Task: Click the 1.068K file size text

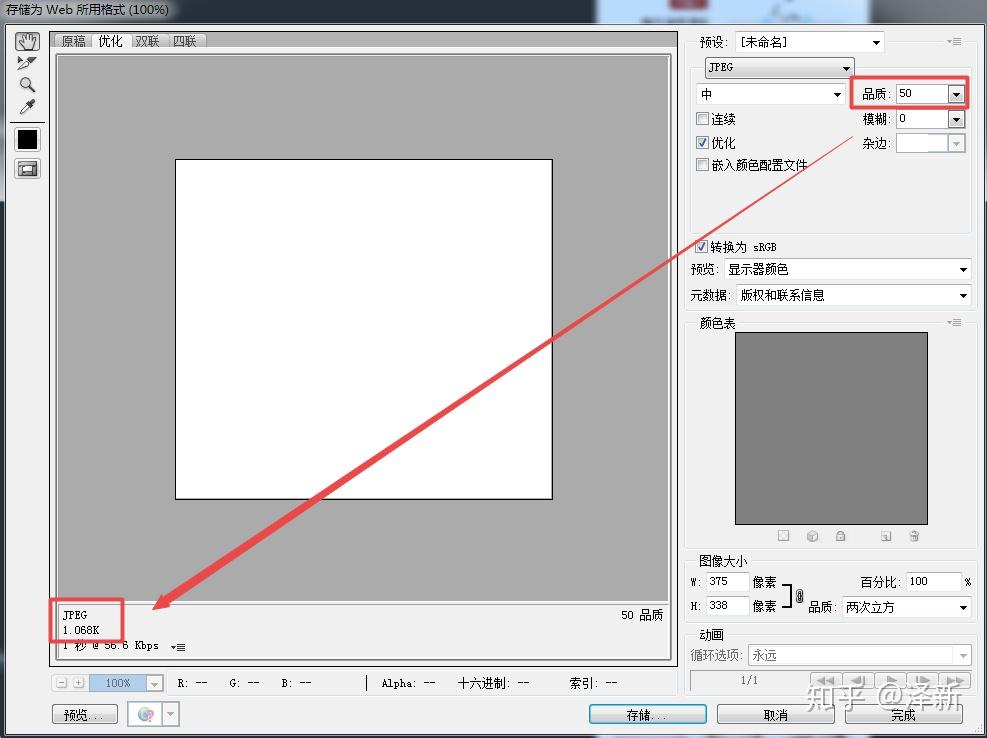Action: pos(81,630)
